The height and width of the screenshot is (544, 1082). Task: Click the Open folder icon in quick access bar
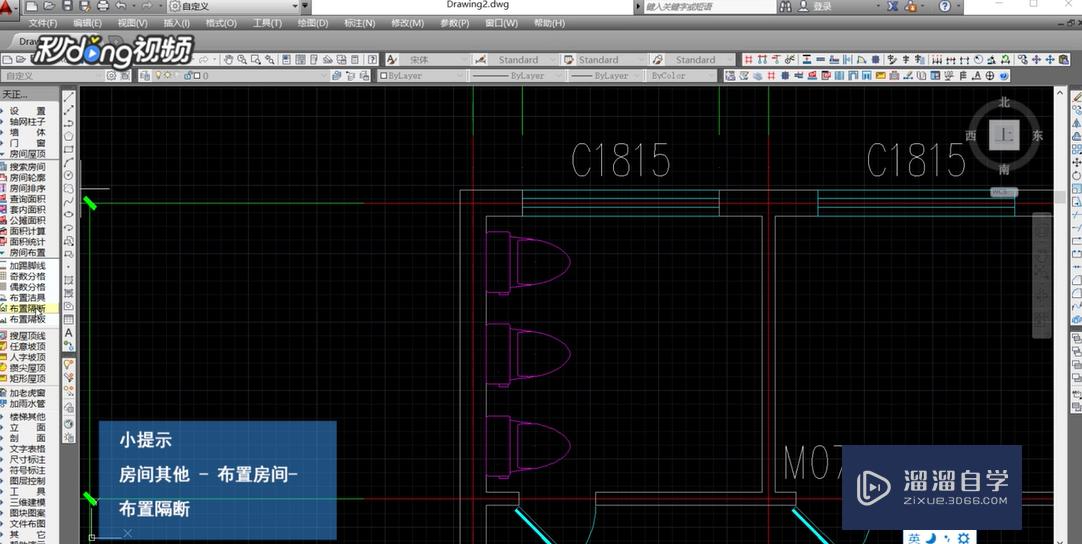pos(50,6)
